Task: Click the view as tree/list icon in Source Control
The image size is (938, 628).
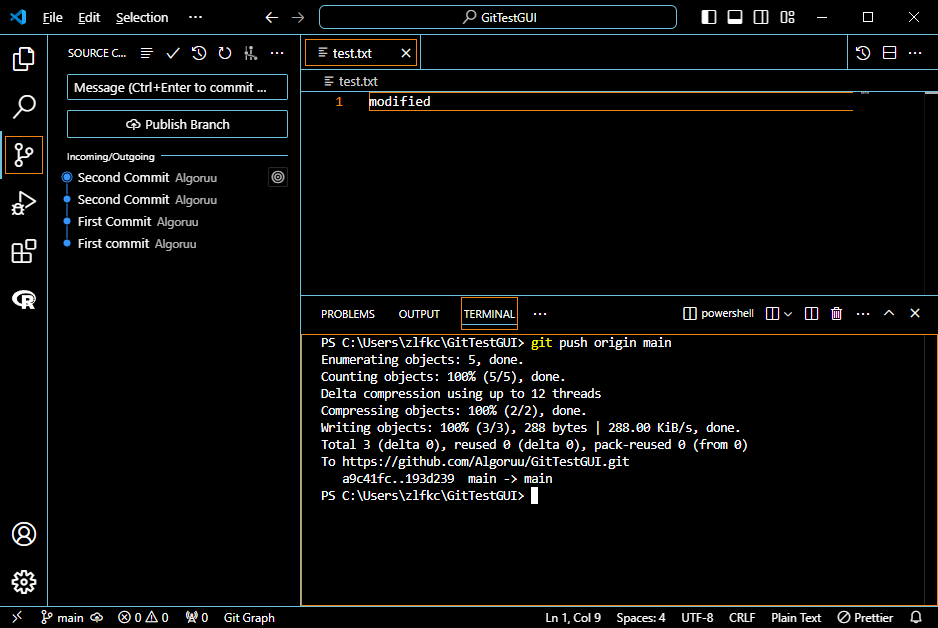Action: [147, 53]
